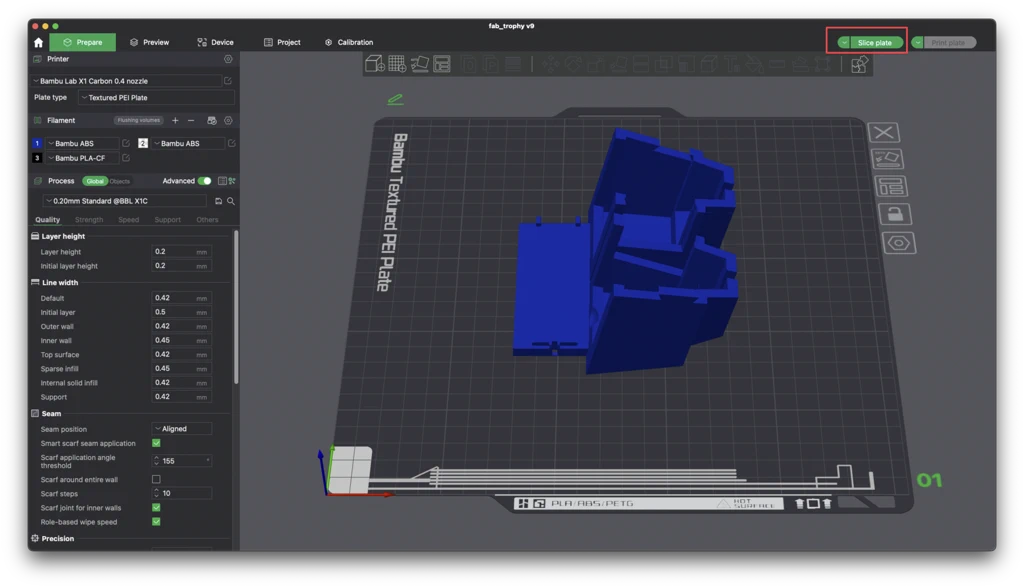Viewport: 1024px width, 588px height.
Task: Open the Slice plate options arrow
Action: [844, 42]
